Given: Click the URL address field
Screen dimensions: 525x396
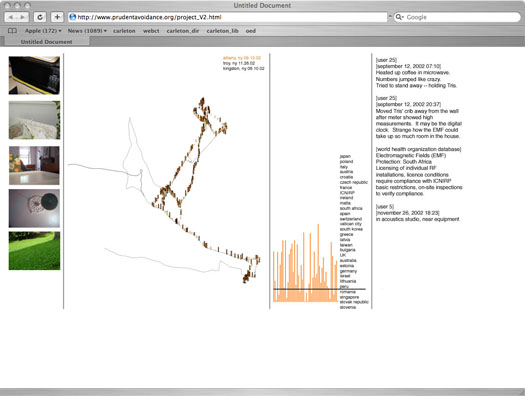Looking at the screenshot, I should click(x=228, y=17).
